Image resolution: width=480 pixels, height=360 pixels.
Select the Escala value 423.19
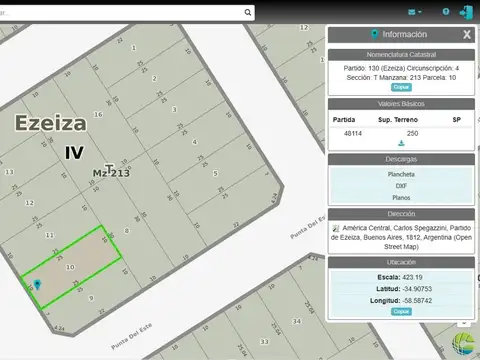click(412, 277)
